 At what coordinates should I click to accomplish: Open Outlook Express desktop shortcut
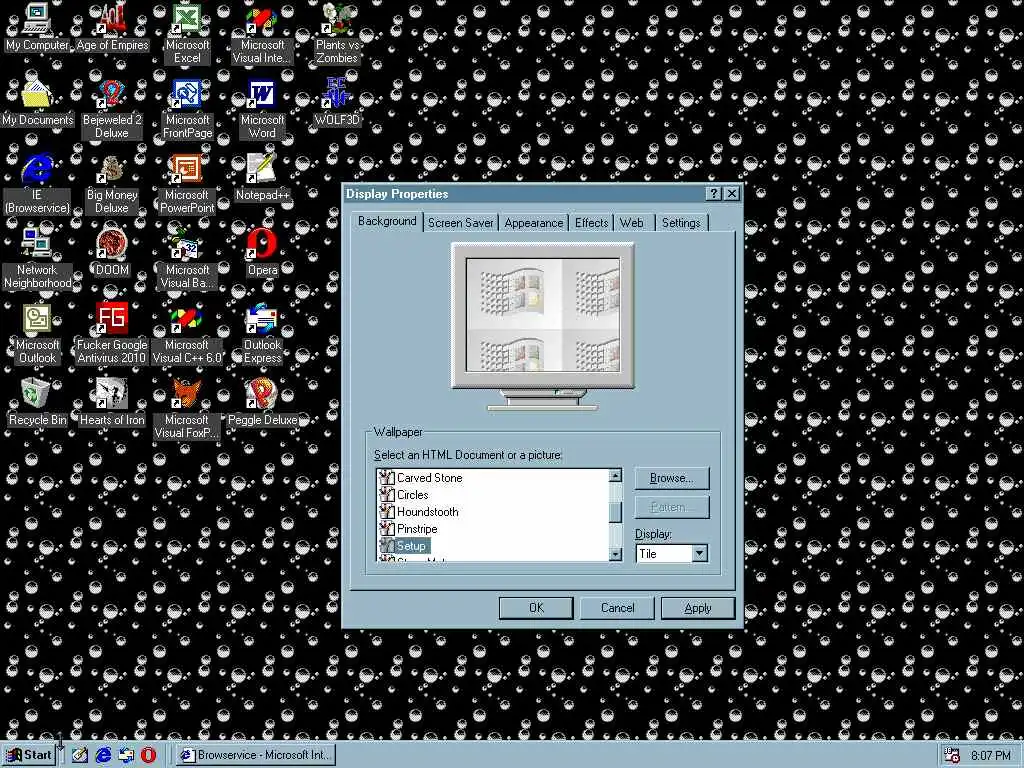tap(262, 334)
